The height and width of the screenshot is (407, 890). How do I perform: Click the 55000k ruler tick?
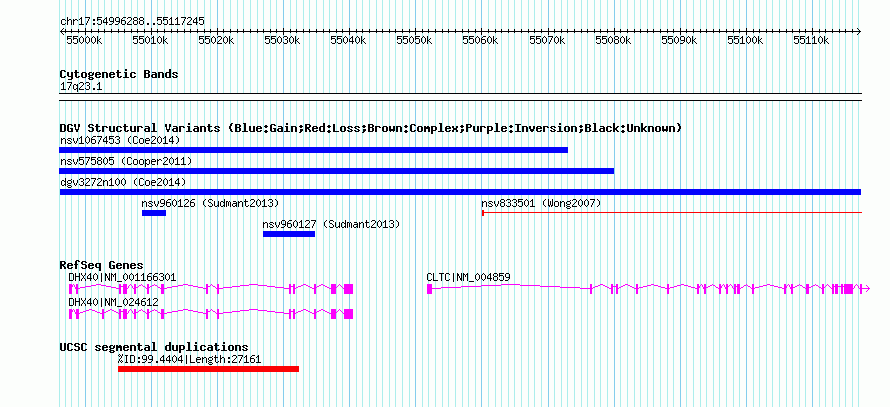[84, 40]
